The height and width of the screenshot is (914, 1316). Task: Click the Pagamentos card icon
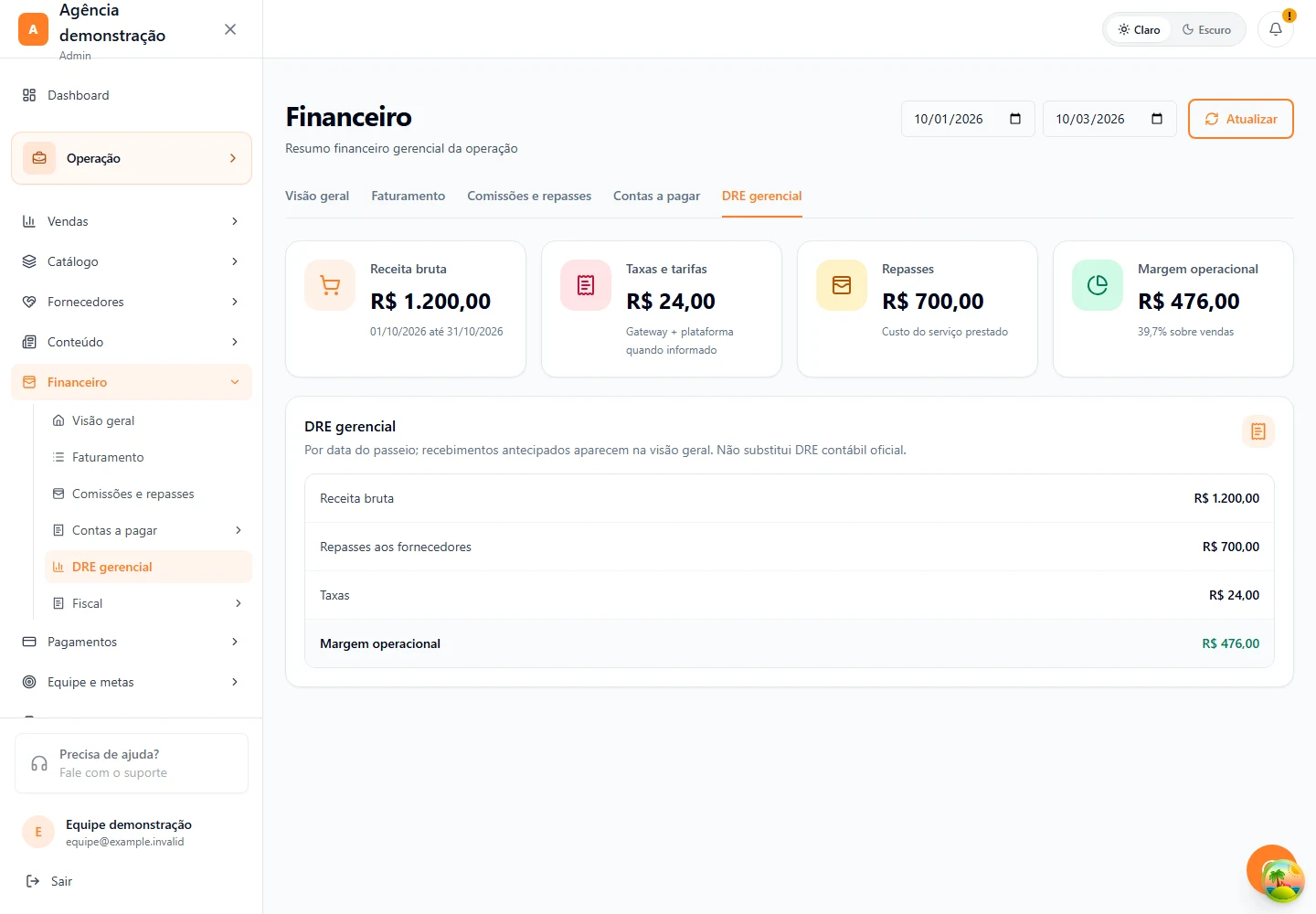pos(29,642)
